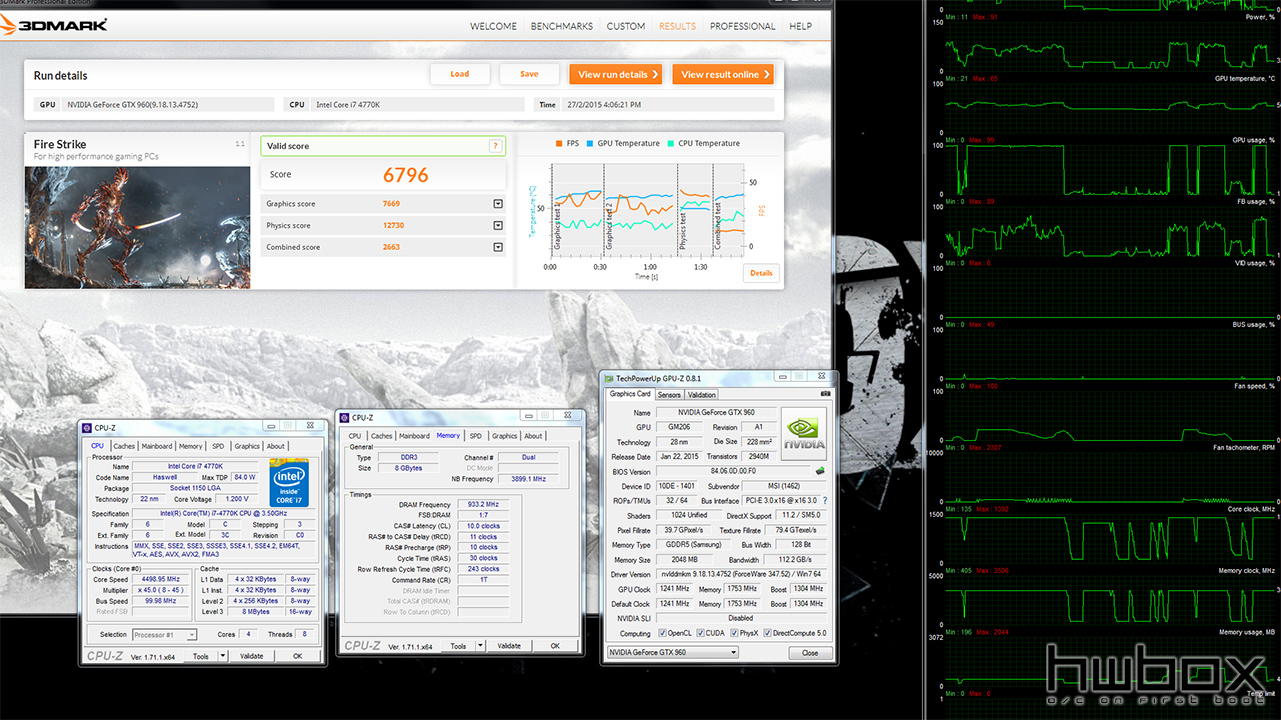Image resolution: width=1281 pixels, height=720 pixels.
Task: Click the Bus Interface question mark in GPU-Z
Action: pyautogui.click(x=825, y=500)
